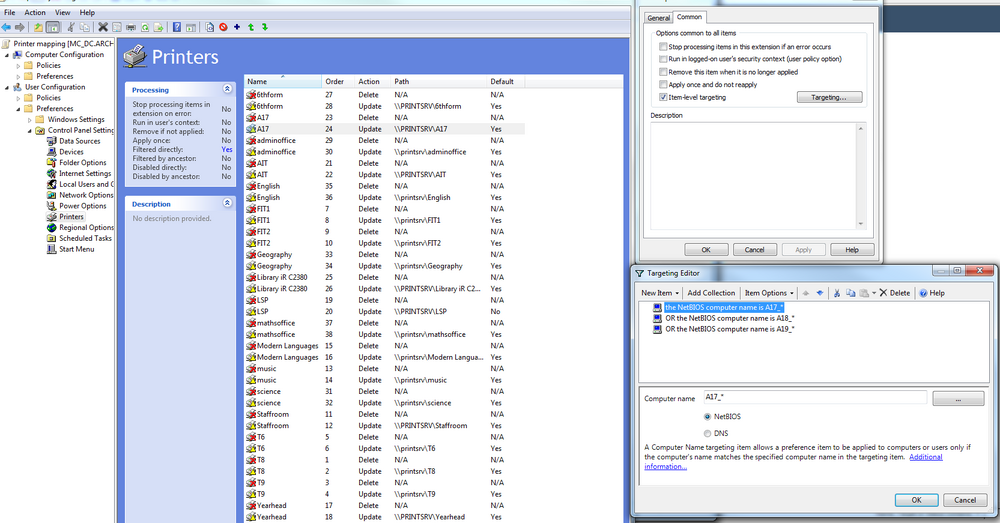
Task: Click the large printer icon beside the Printers heading
Action: (x=135, y=56)
